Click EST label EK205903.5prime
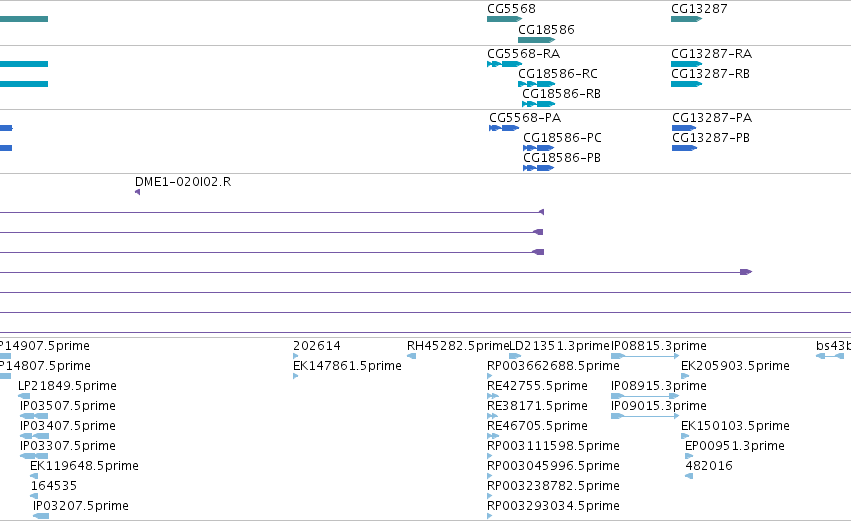The width and height of the screenshot is (851, 521). coord(735,366)
